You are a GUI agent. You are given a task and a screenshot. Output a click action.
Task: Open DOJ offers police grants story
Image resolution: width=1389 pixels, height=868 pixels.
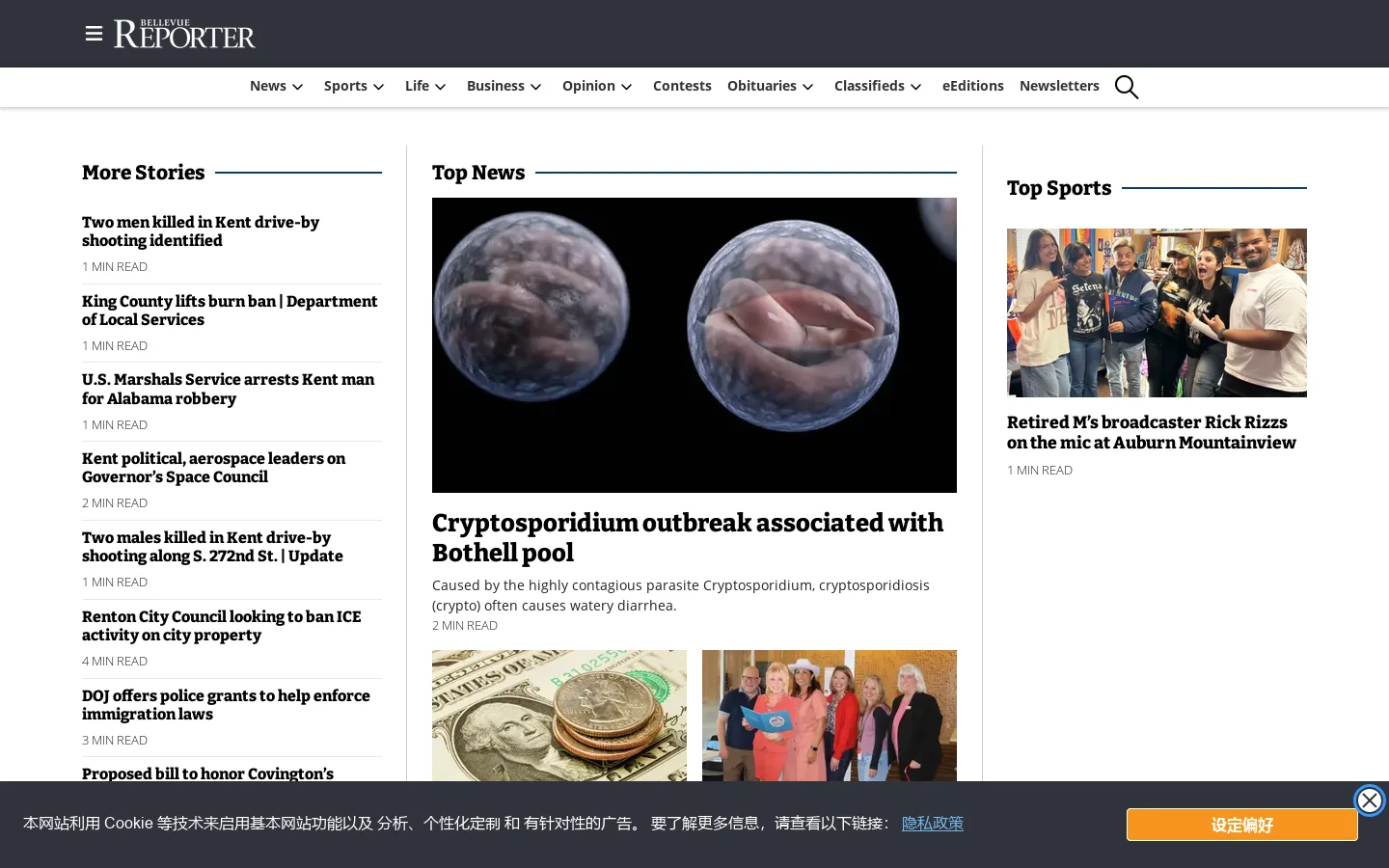(x=226, y=705)
